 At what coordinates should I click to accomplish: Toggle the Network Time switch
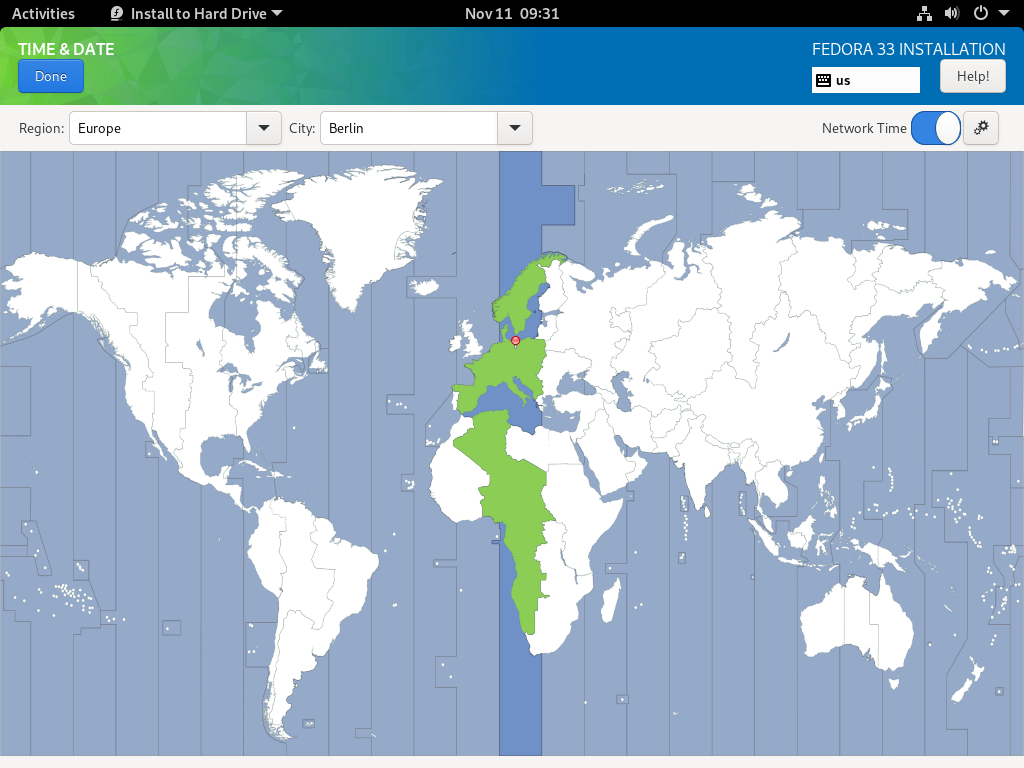click(935, 128)
